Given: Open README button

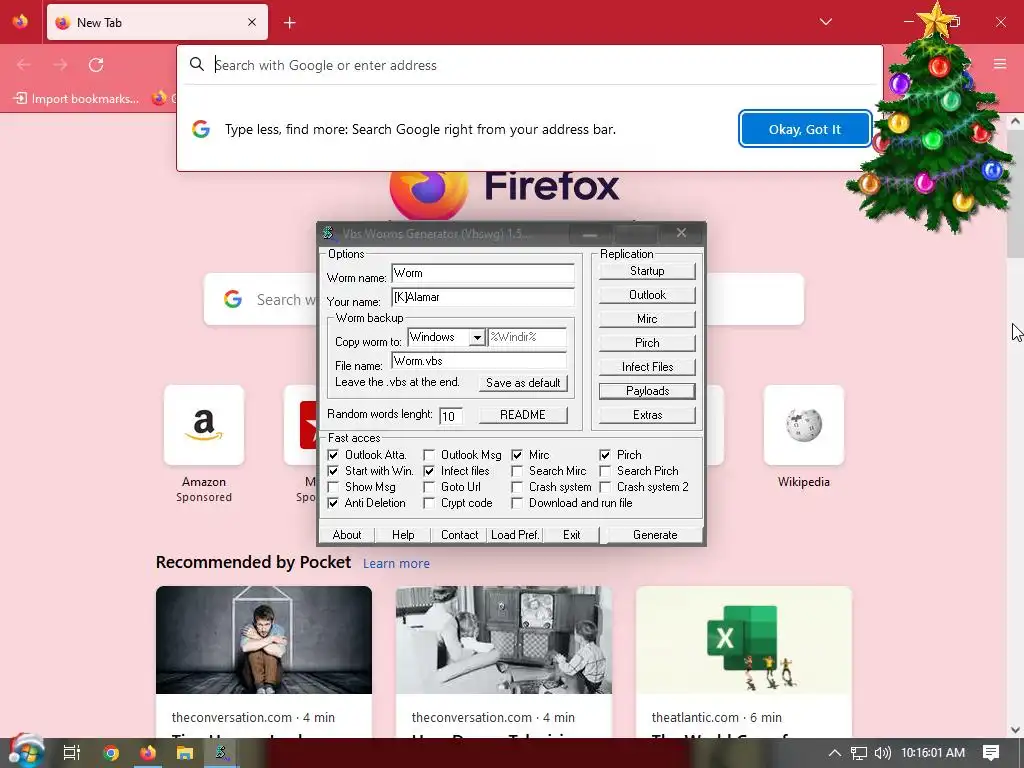Looking at the screenshot, I should pos(523,415).
